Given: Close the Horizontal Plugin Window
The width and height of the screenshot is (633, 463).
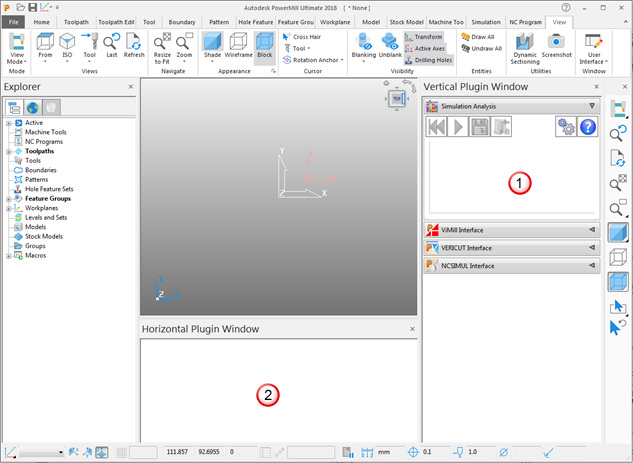Looking at the screenshot, I should tap(412, 329).
